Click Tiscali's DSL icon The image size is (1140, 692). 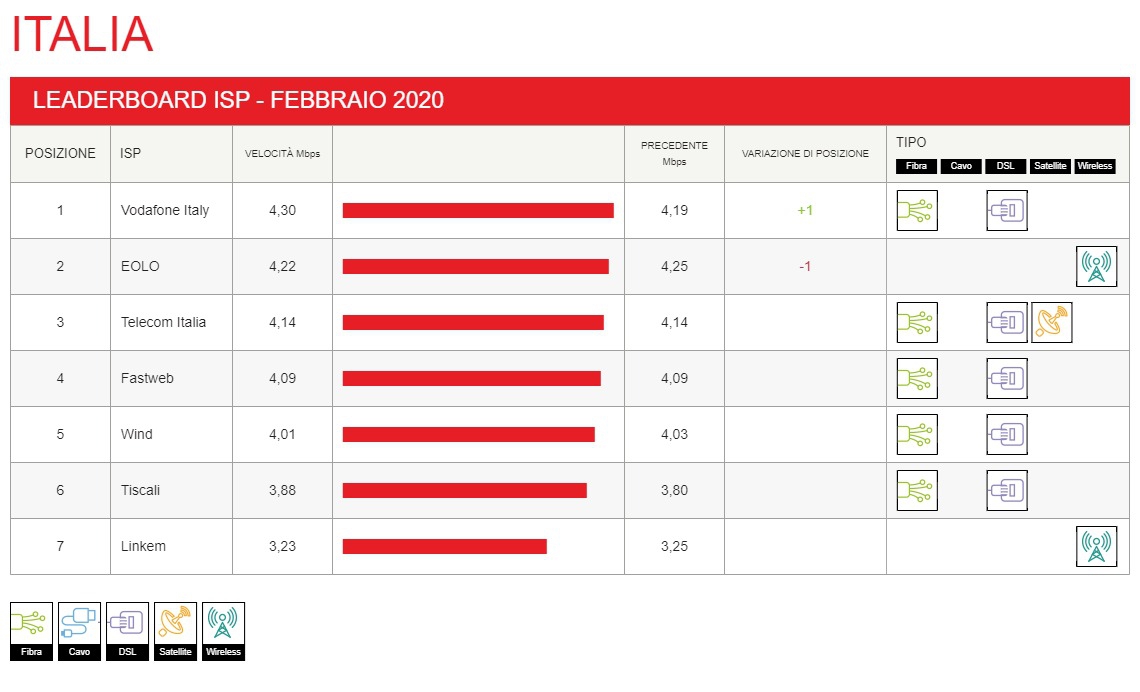(1007, 490)
